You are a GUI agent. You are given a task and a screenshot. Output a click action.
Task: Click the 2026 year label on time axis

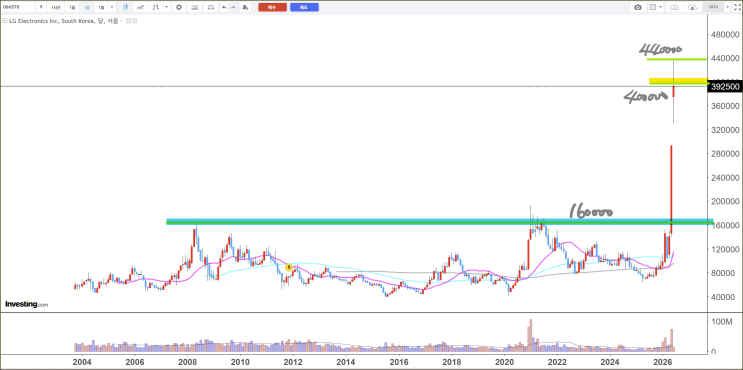click(662, 361)
